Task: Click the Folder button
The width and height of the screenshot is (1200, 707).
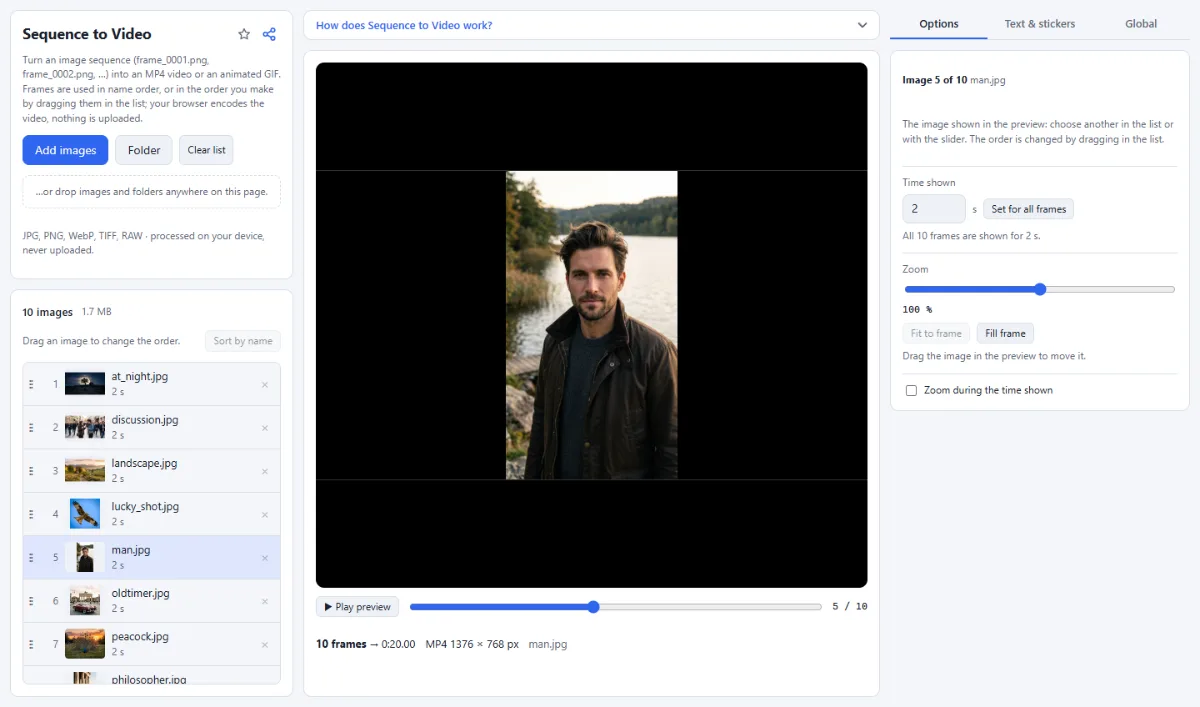Action: tap(144, 150)
